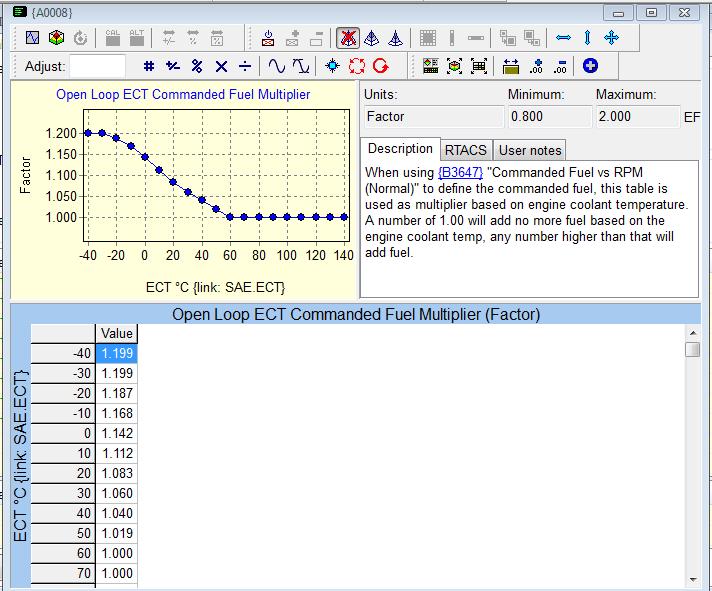The width and height of the screenshot is (712, 591).
Task: Show the chart and table layout icon
Action: [x=430, y=66]
